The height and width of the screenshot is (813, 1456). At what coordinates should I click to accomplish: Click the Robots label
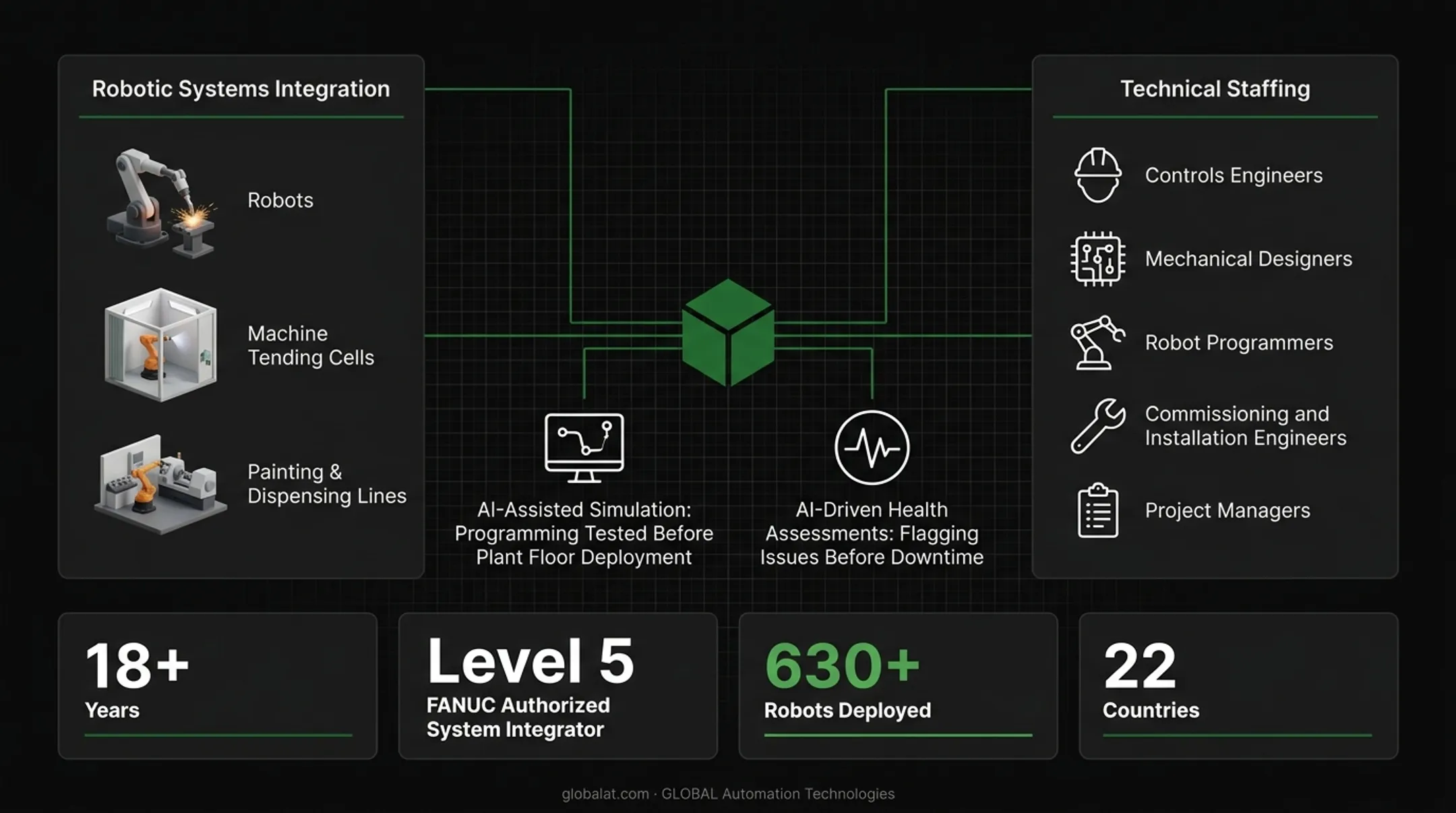click(x=280, y=200)
